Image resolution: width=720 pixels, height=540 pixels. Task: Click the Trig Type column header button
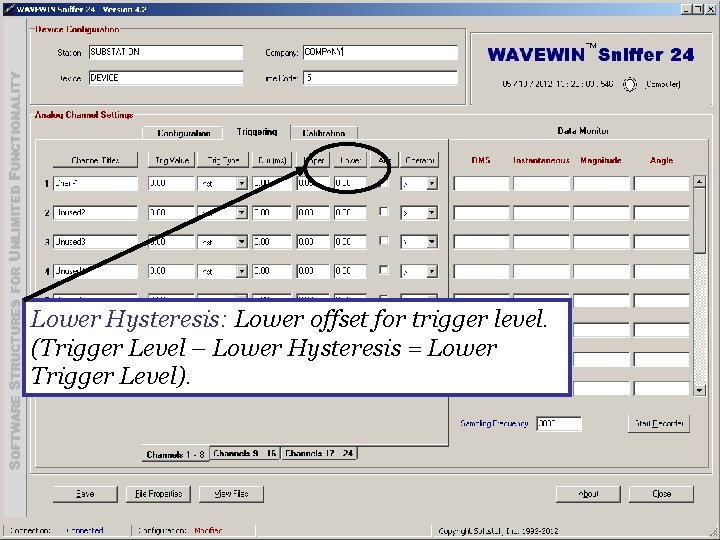click(x=223, y=160)
